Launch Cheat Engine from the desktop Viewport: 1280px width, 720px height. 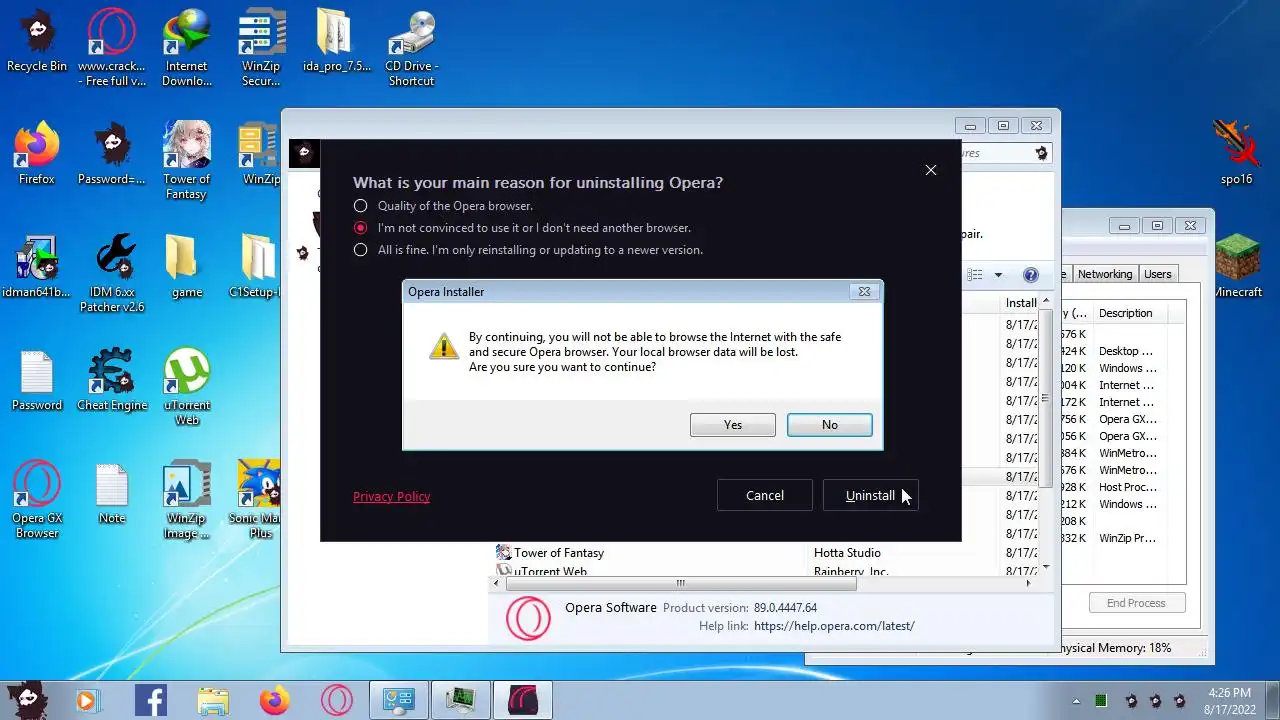[111, 380]
